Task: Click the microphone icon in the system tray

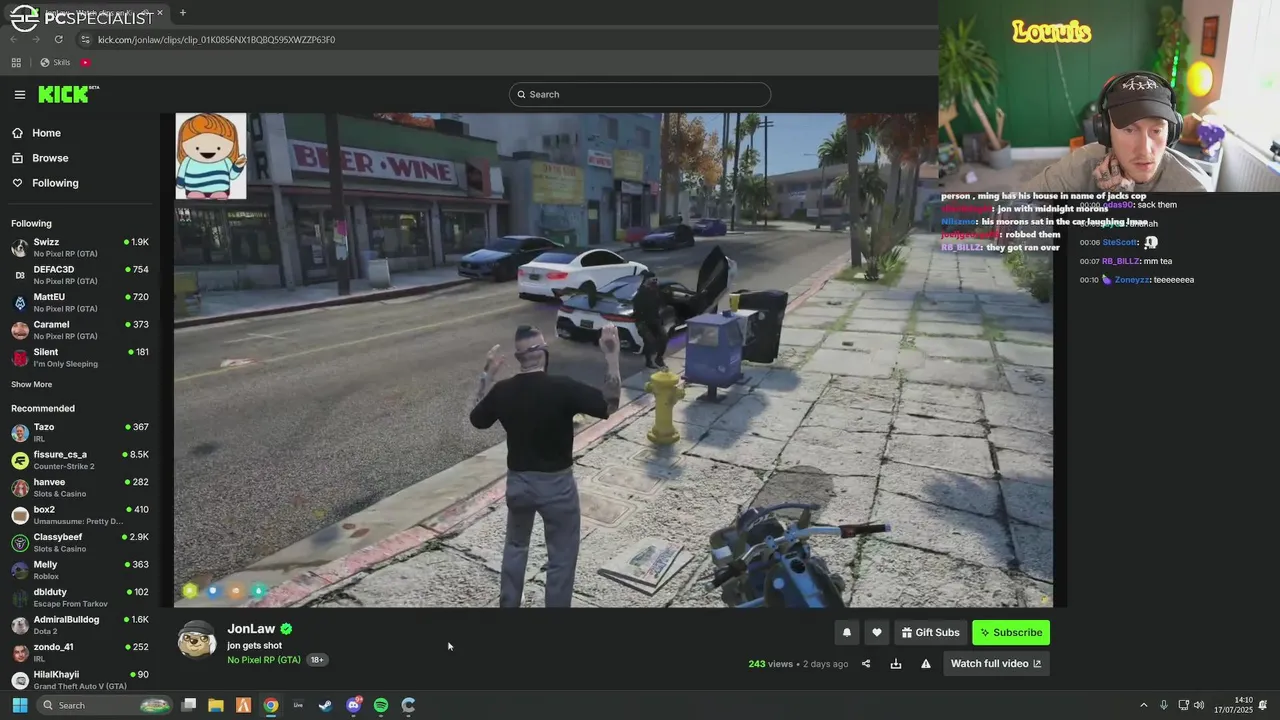Action: 1163,705
